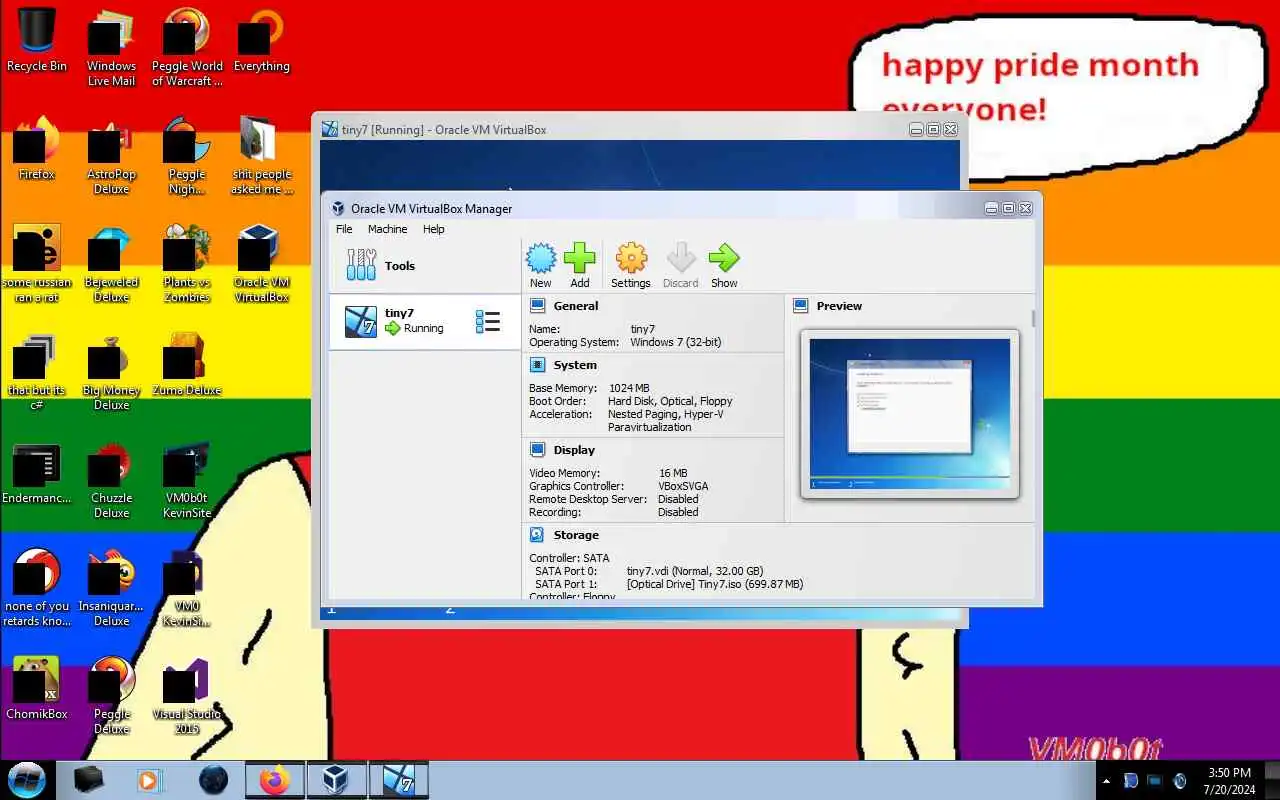Click the General section header
Image resolution: width=1280 pixels, height=800 pixels.
click(x=576, y=306)
